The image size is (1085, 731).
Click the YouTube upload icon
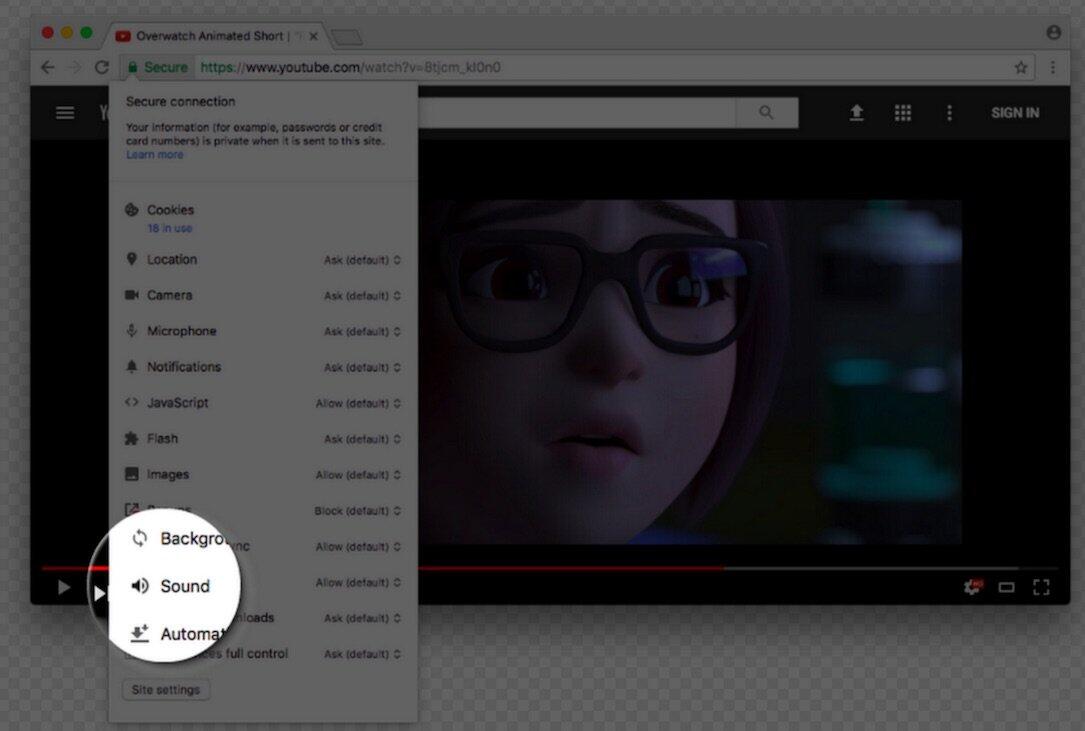pos(856,113)
